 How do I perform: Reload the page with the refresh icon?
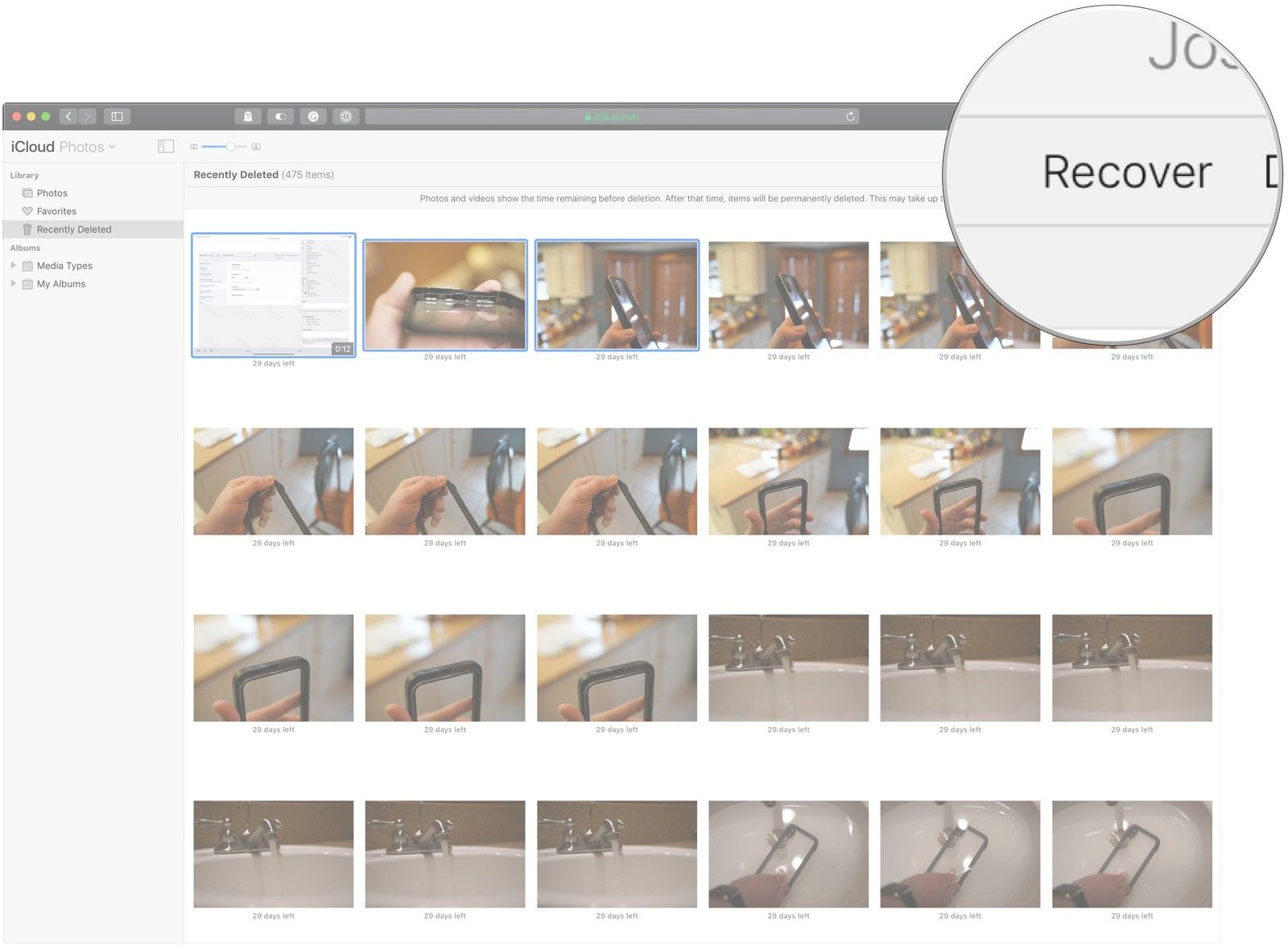(850, 117)
